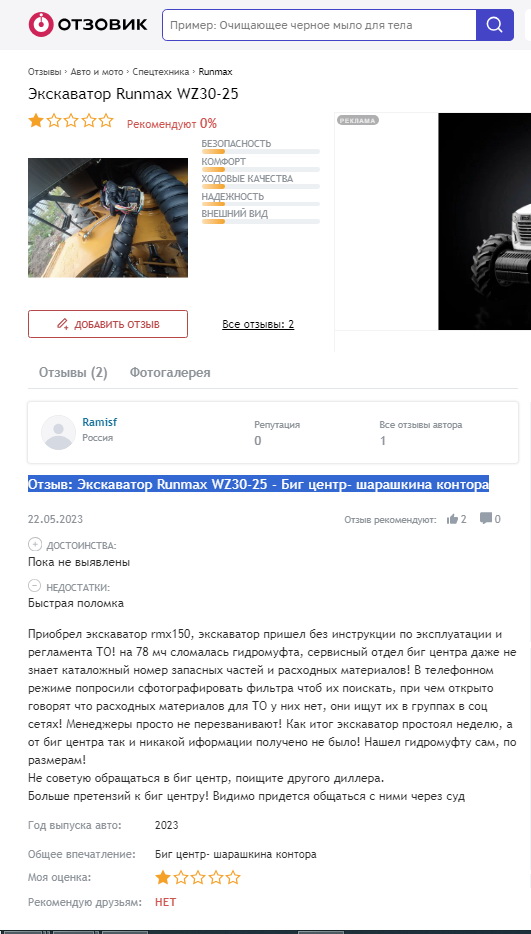Viewport: 531px width, 934px height.
Task: Click the Otzovik logo icon
Action: (x=41, y=24)
